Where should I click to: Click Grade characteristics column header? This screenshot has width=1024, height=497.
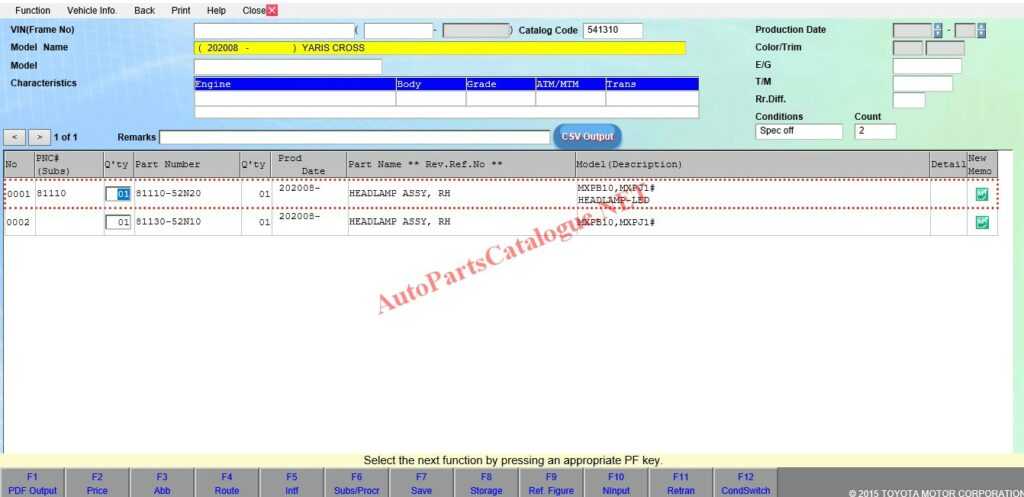pyautogui.click(x=501, y=84)
